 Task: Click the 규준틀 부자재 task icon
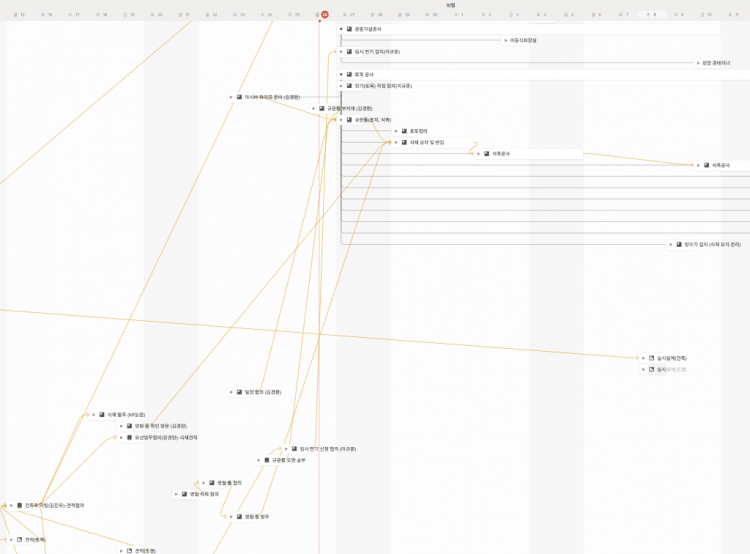[x=322, y=108]
